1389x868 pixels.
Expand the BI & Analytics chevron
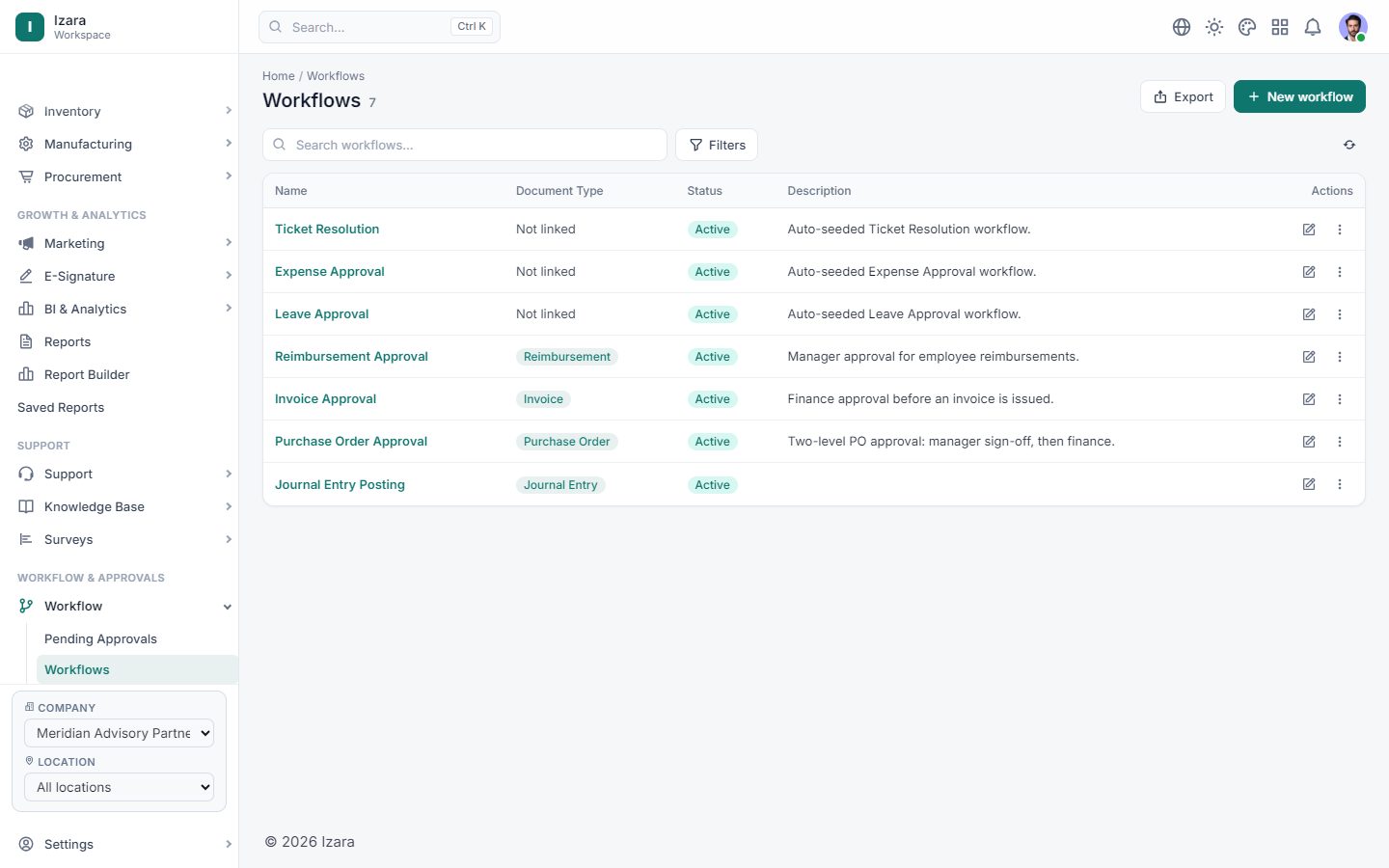click(229, 309)
